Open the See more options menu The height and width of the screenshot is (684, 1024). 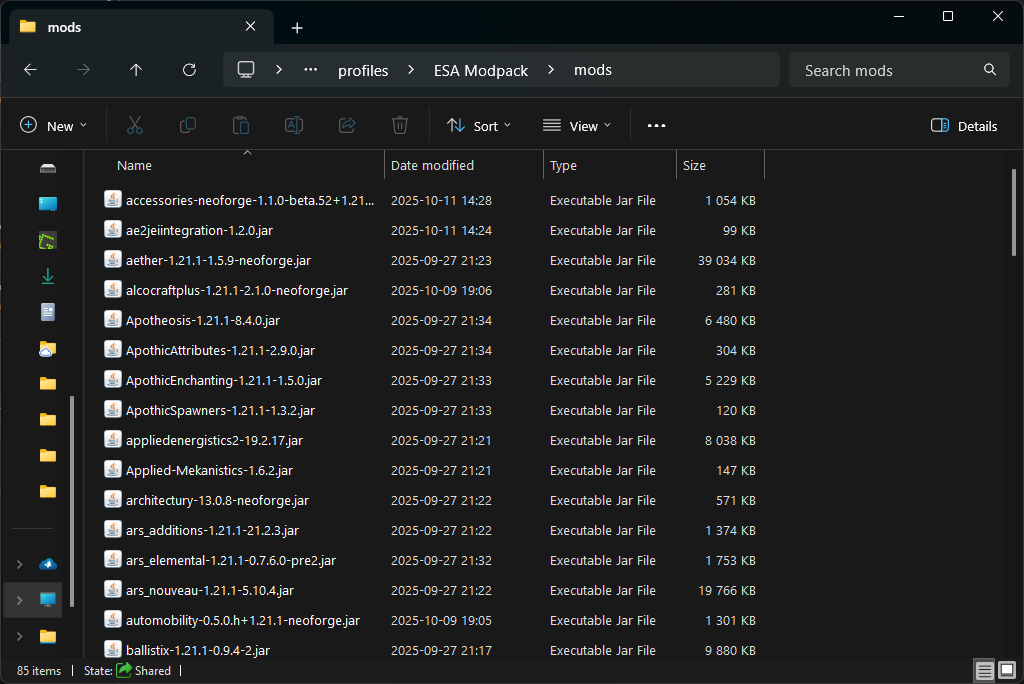coord(656,126)
